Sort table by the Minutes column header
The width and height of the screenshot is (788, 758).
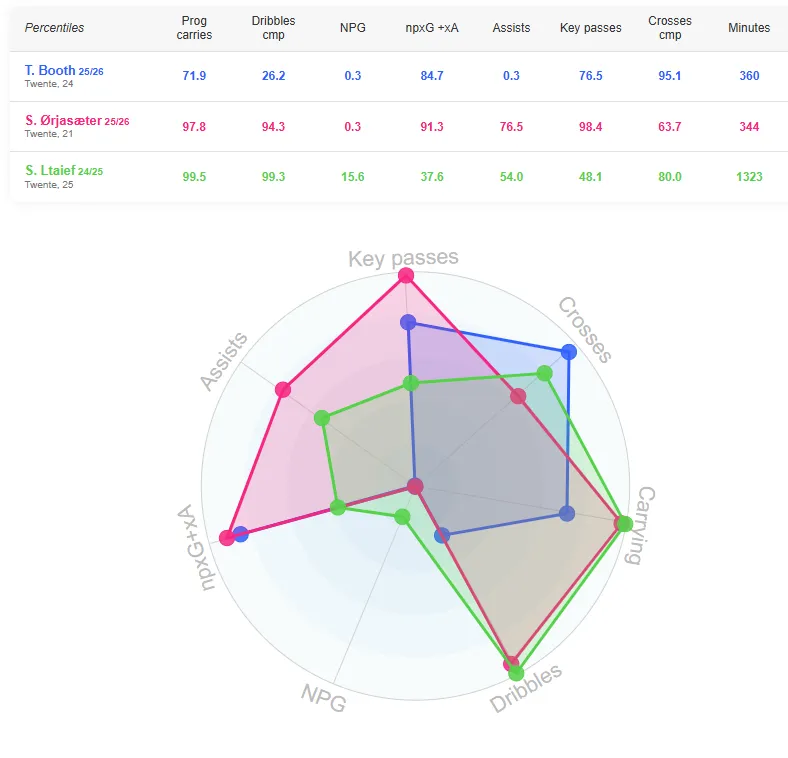point(749,28)
